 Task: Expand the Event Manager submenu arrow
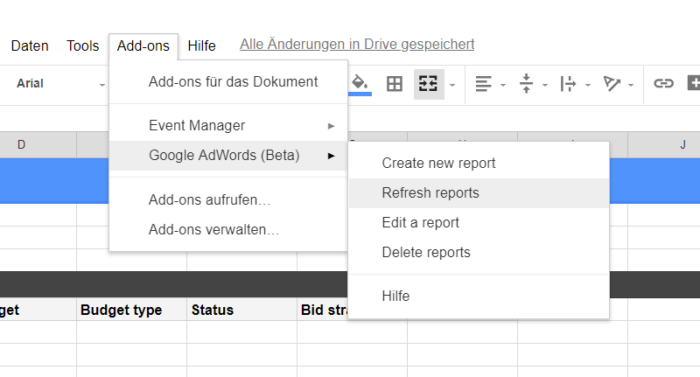pos(331,126)
